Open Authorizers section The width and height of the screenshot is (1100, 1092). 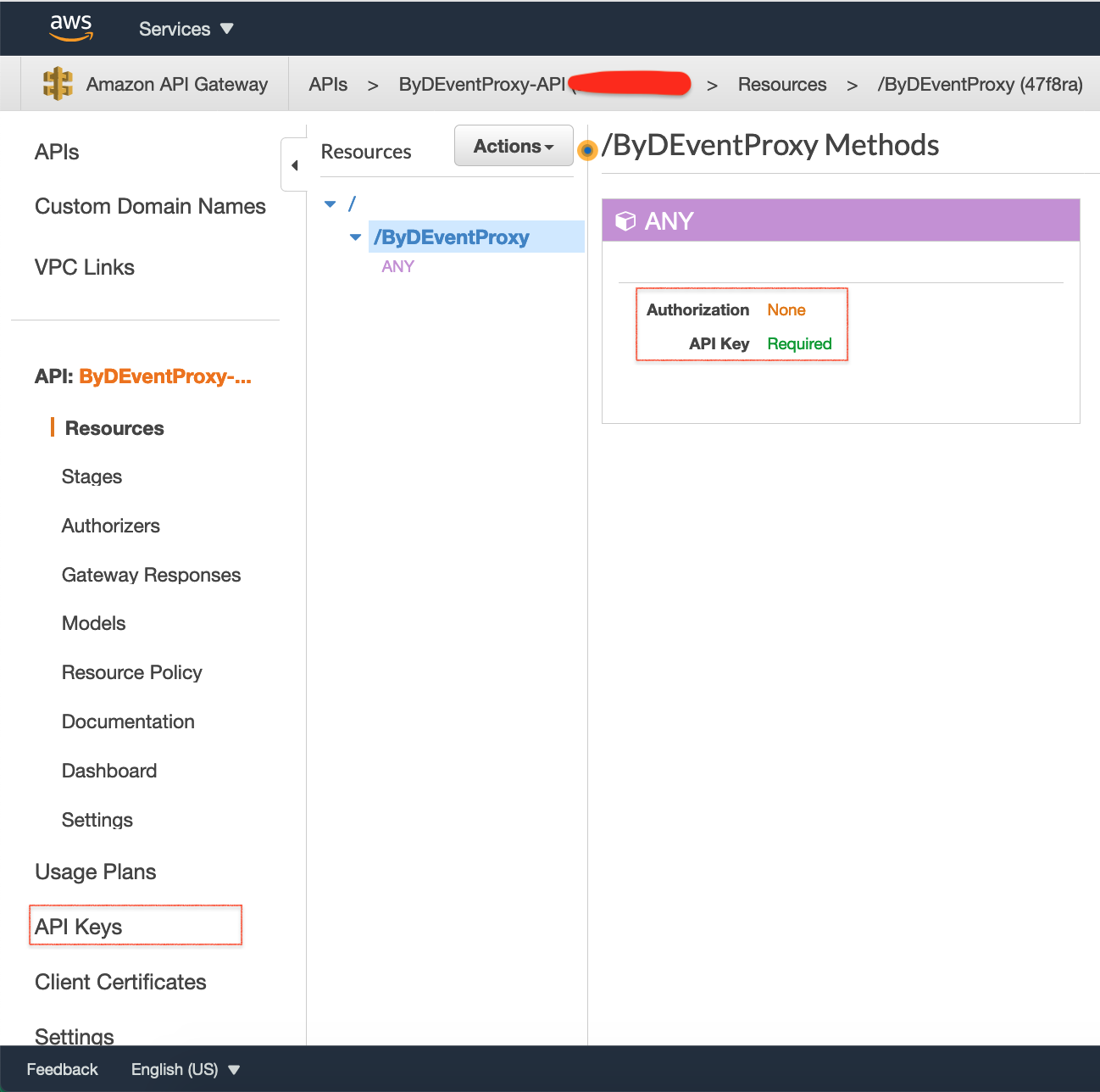tap(110, 526)
